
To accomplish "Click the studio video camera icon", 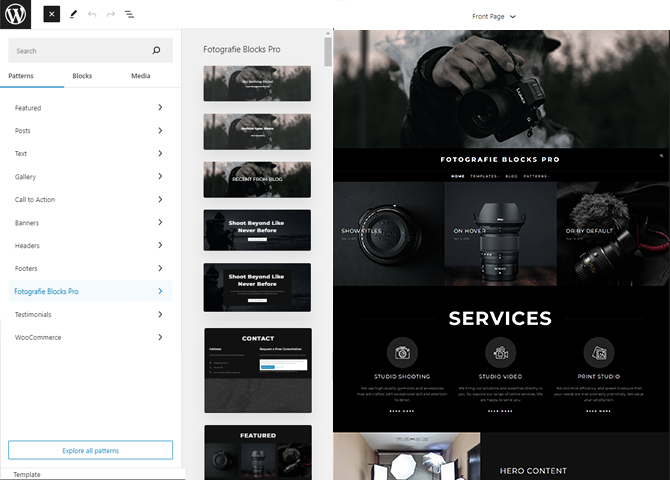I will 500,352.
